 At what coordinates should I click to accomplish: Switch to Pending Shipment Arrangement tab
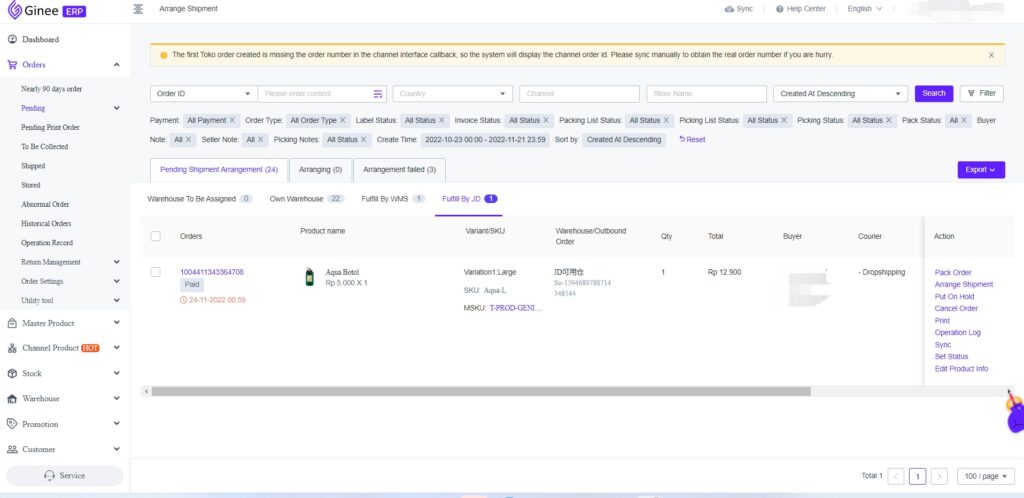(x=219, y=170)
